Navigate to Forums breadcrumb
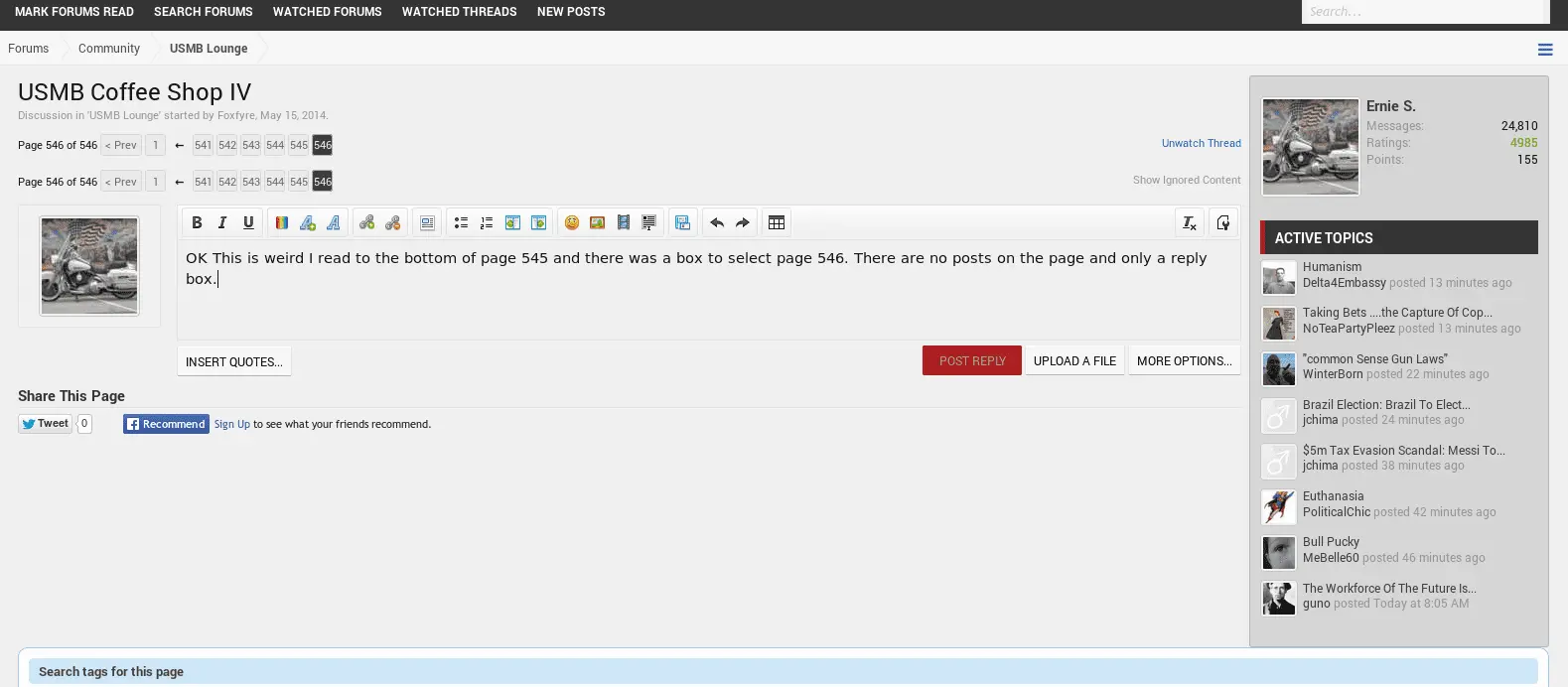Viewport: 1568px width, 687px height. click(x=28, y=48)
